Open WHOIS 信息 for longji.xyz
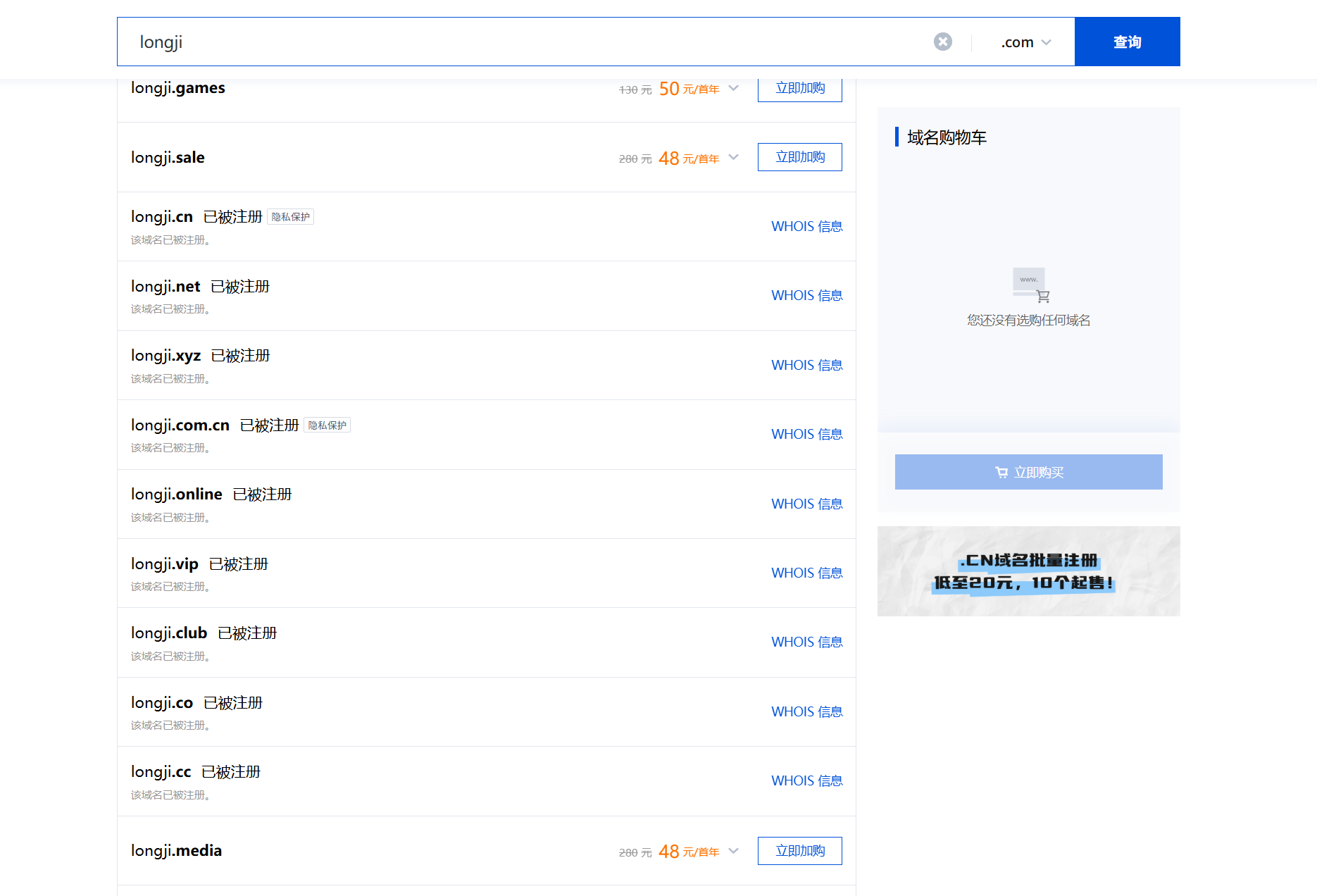 (x=807, y=365)
